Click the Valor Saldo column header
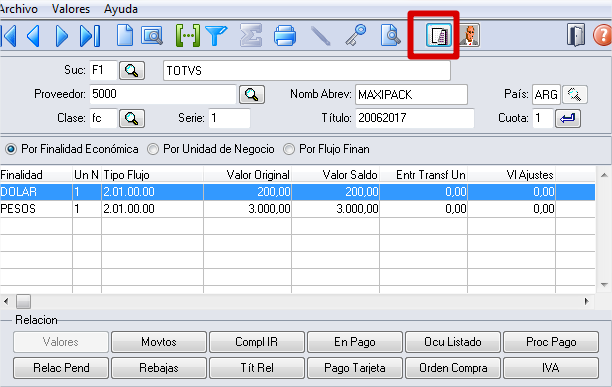Viewport: 612px width, 387px height. point(336,175)
